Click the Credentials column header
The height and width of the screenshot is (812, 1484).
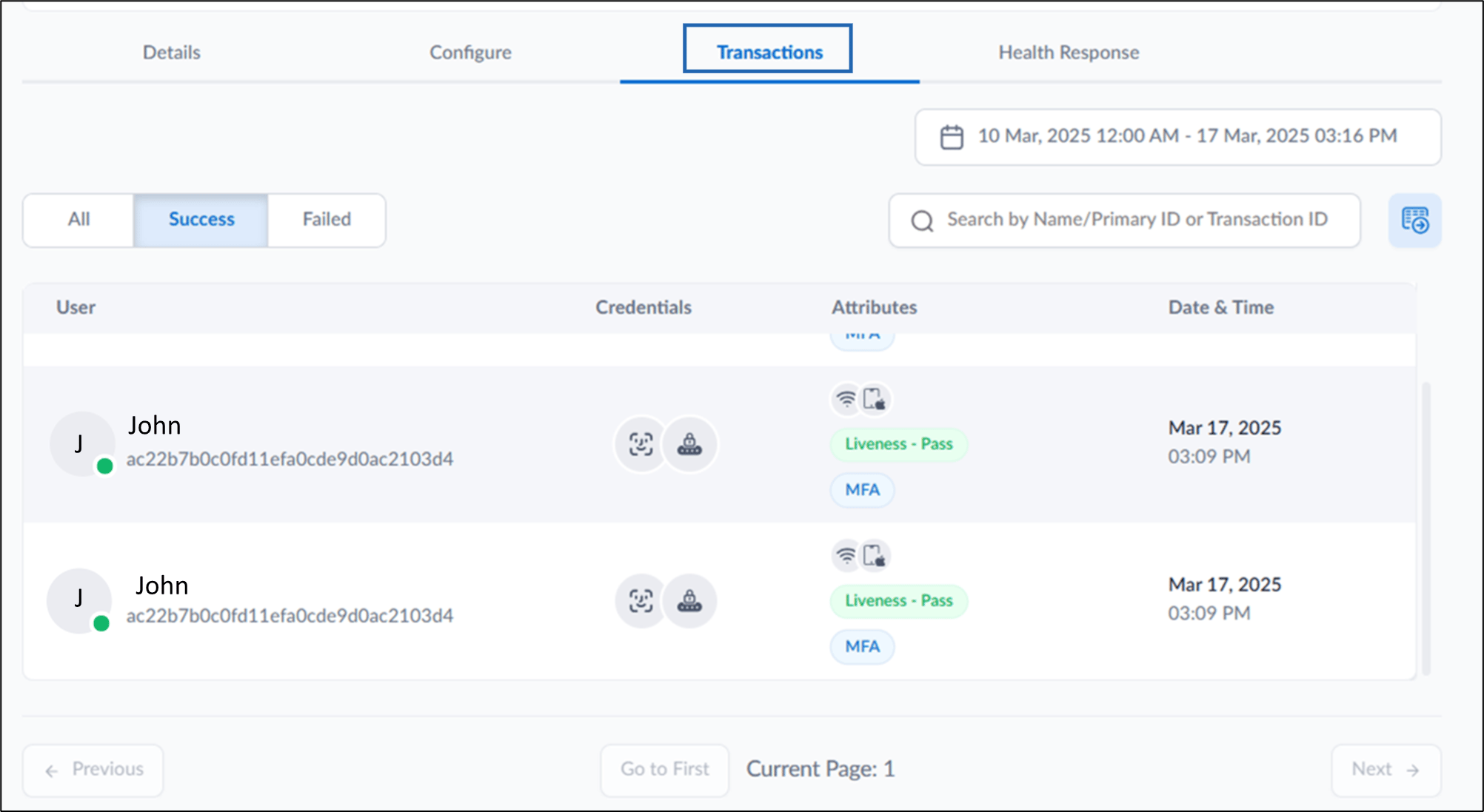coord(644,307)
